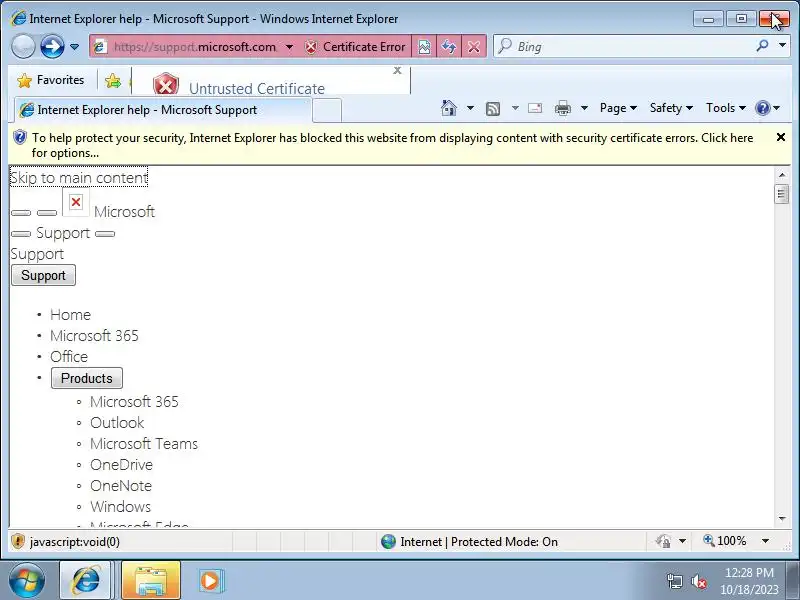Viewport: 800px width, 600px height.
Task: Close the yellow information bar
Action: coord(781,137)
